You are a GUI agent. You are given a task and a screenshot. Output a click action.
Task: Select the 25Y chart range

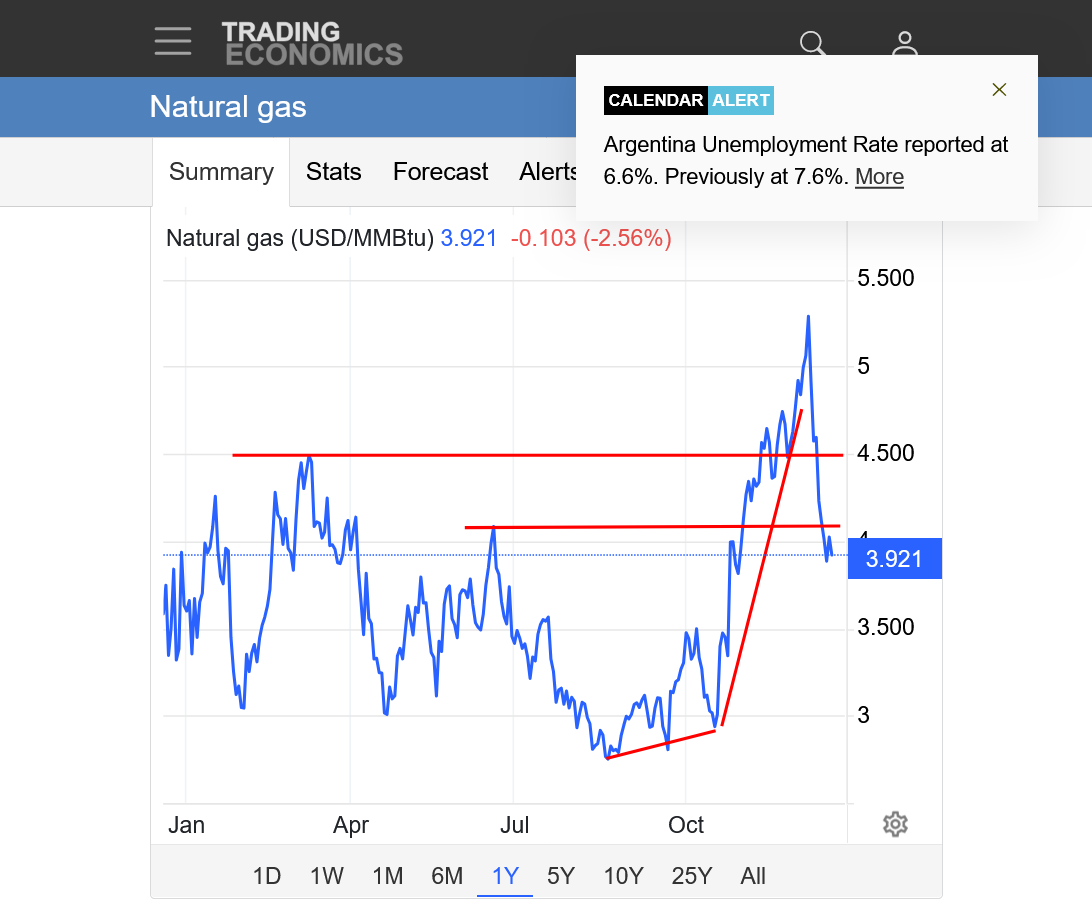[692, 876]
